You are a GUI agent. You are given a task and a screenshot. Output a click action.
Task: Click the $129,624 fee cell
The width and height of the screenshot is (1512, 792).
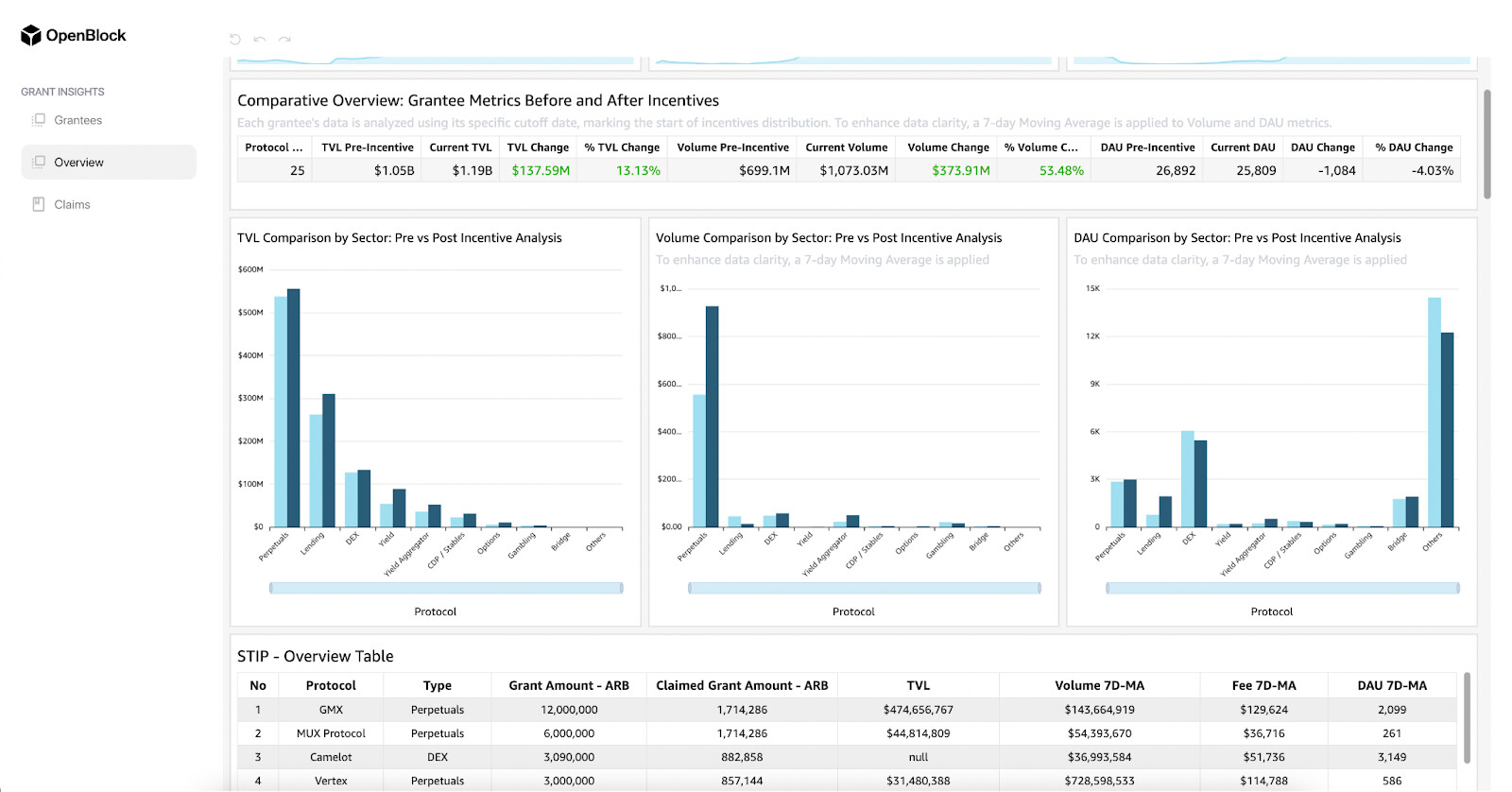(1263, 710)
